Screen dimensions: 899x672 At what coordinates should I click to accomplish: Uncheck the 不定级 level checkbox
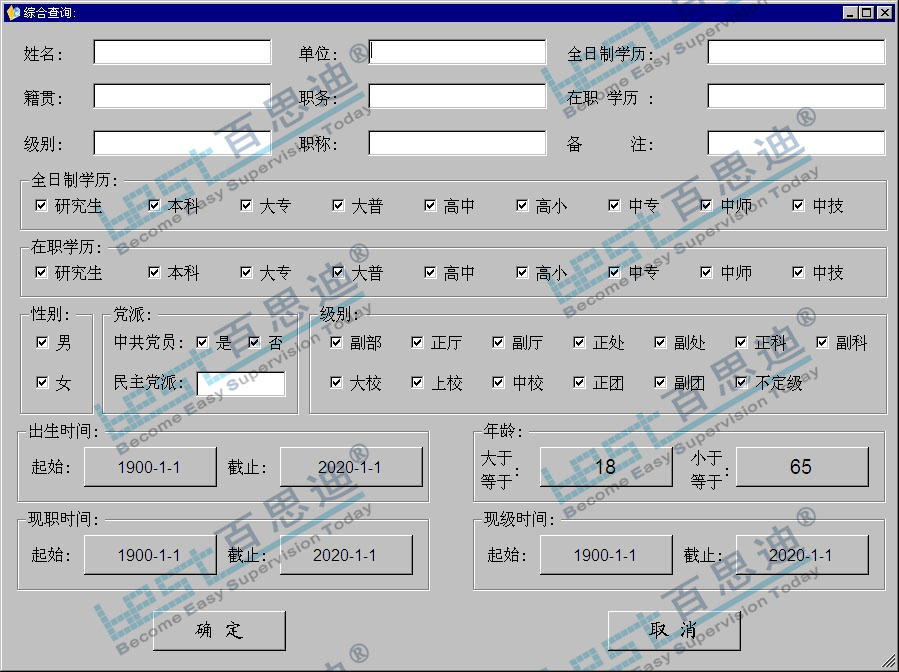click(741, 382)
